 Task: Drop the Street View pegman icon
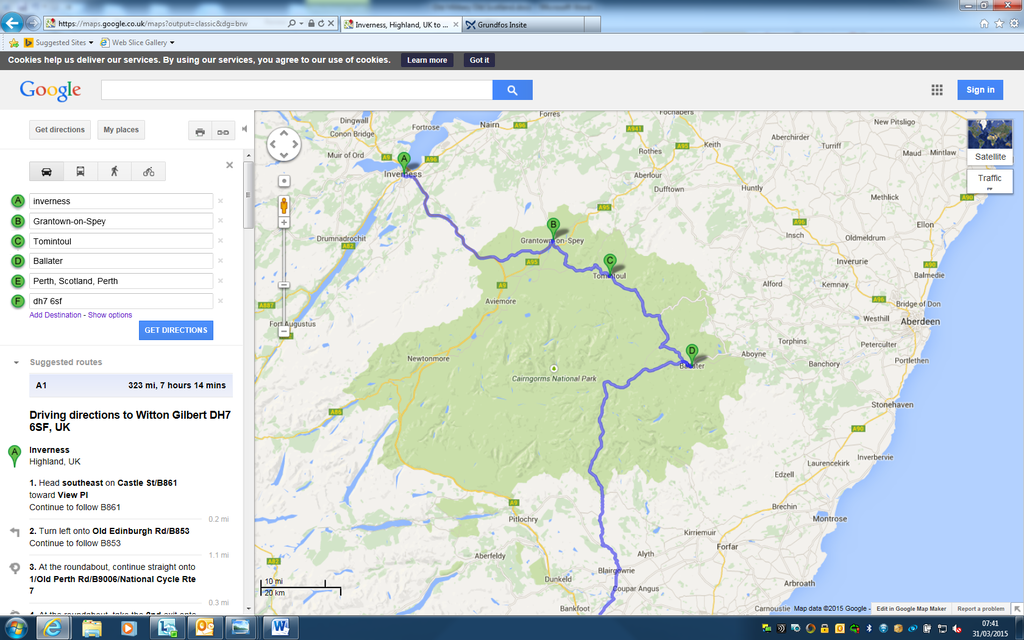click(x=284, y=205)
